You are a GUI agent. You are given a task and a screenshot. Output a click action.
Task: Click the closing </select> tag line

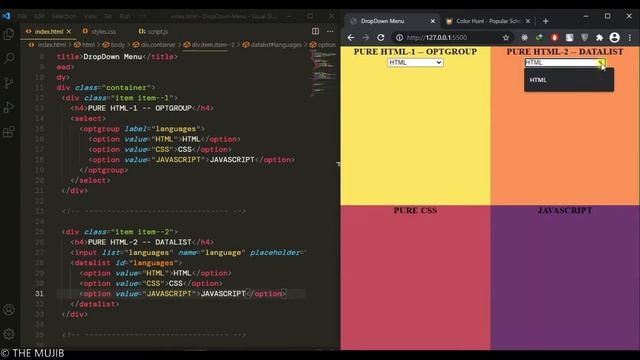pyautogui.click(x=90, y=180)
